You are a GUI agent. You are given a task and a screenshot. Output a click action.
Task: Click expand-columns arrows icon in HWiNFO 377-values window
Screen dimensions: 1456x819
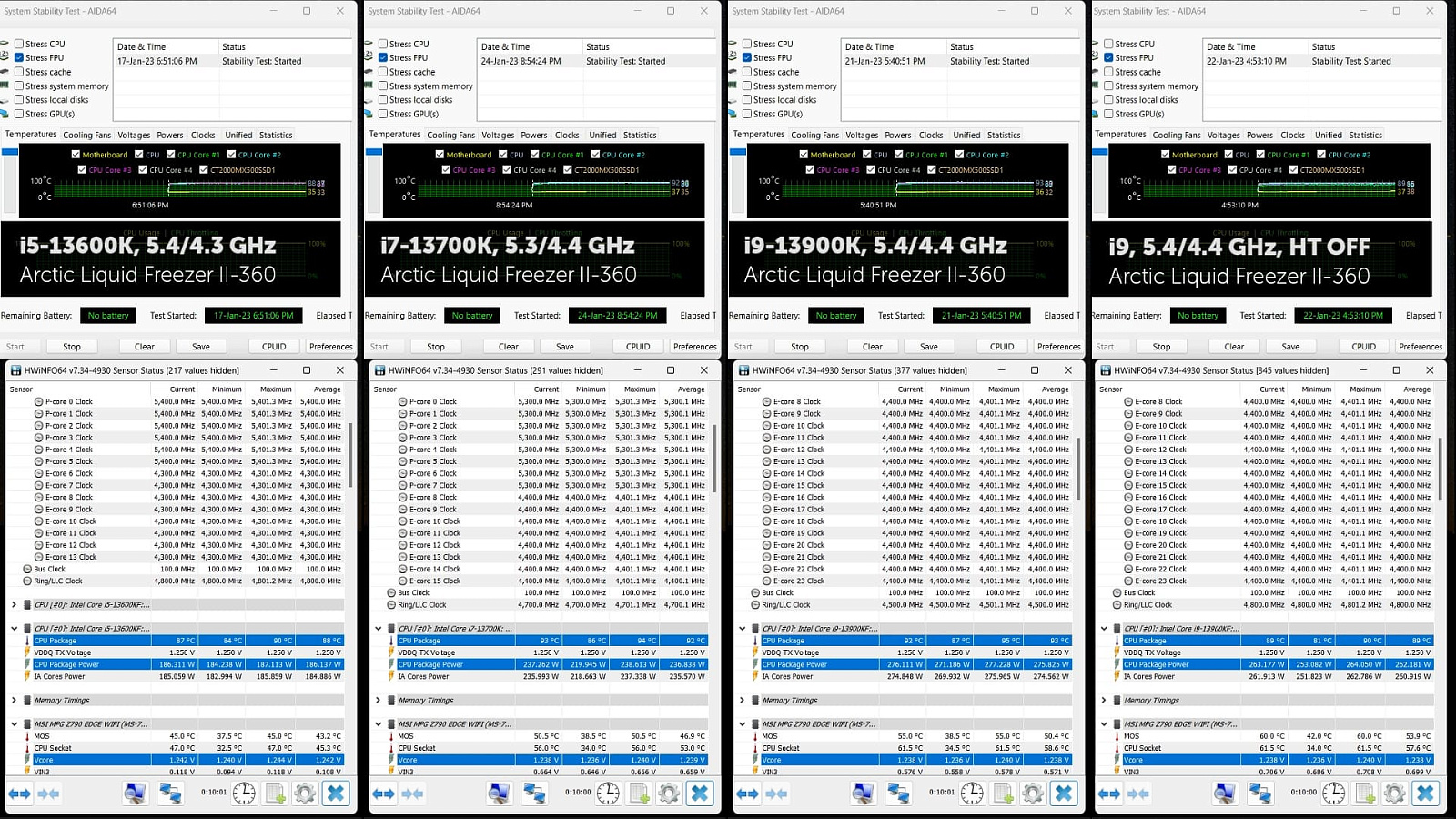pos(747,794)
